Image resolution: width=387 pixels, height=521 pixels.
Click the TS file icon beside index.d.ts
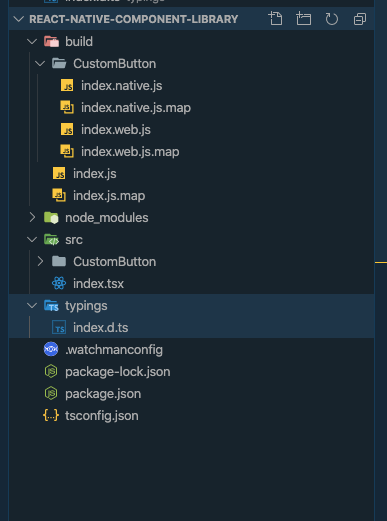[x=59, y=327]
